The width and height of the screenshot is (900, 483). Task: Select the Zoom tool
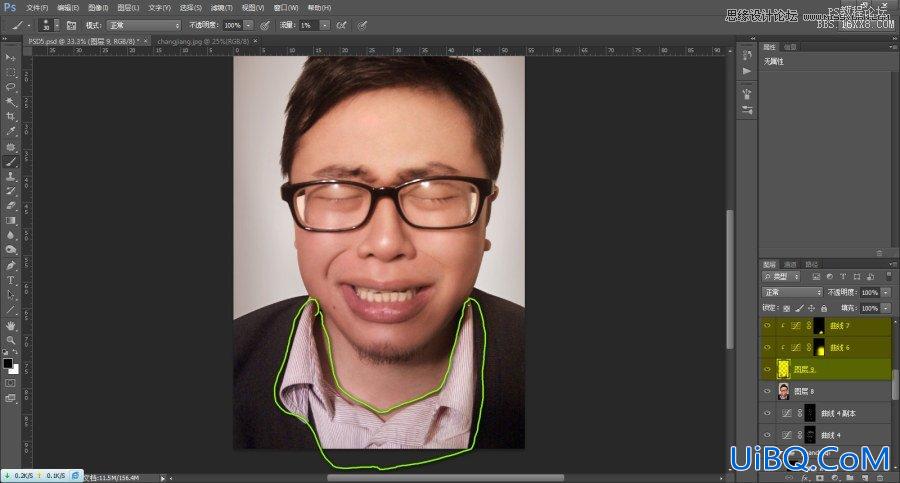tap(10, 341)
